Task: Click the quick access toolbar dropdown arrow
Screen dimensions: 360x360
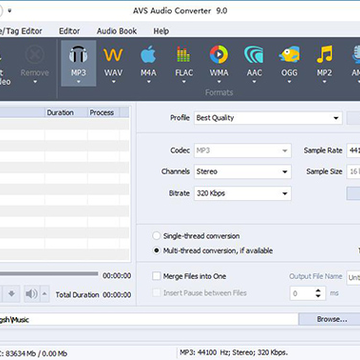Action: (10, 10)
